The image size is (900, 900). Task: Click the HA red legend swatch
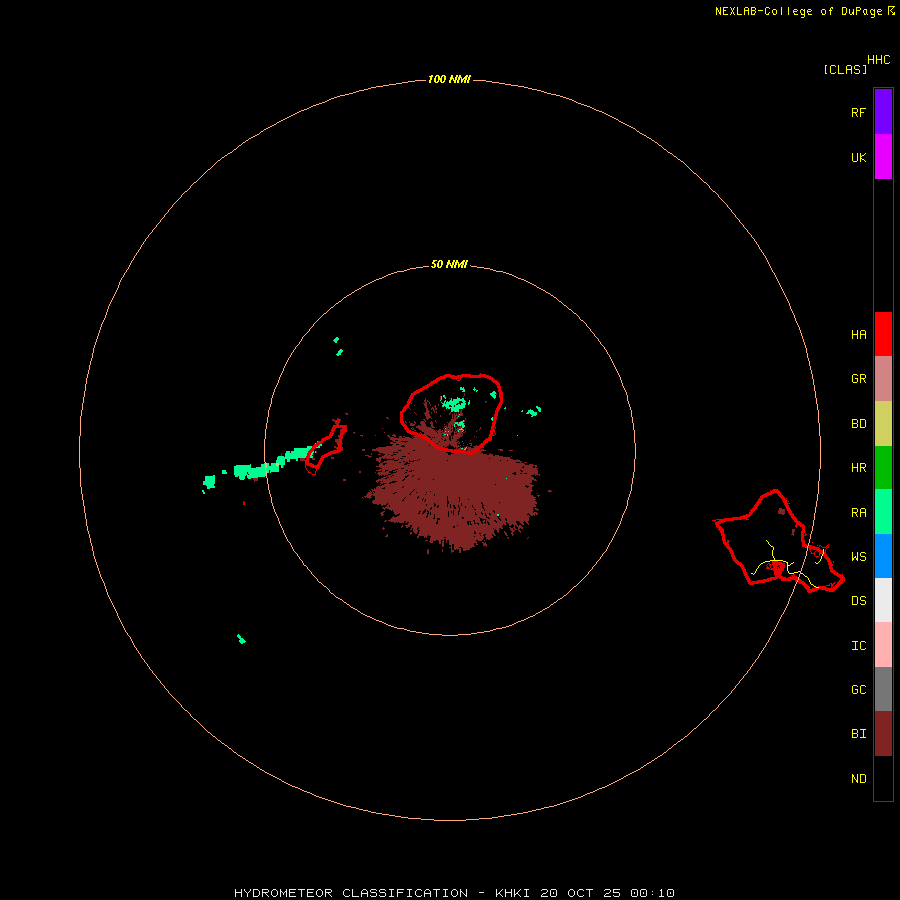tap(883, 334)
